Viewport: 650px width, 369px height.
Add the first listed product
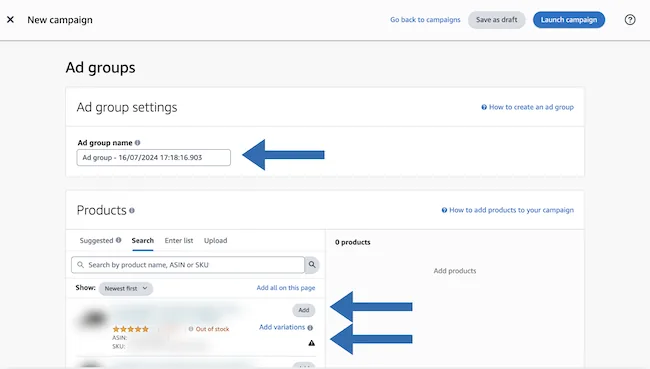pyautogui.click(x=304, y=310)
